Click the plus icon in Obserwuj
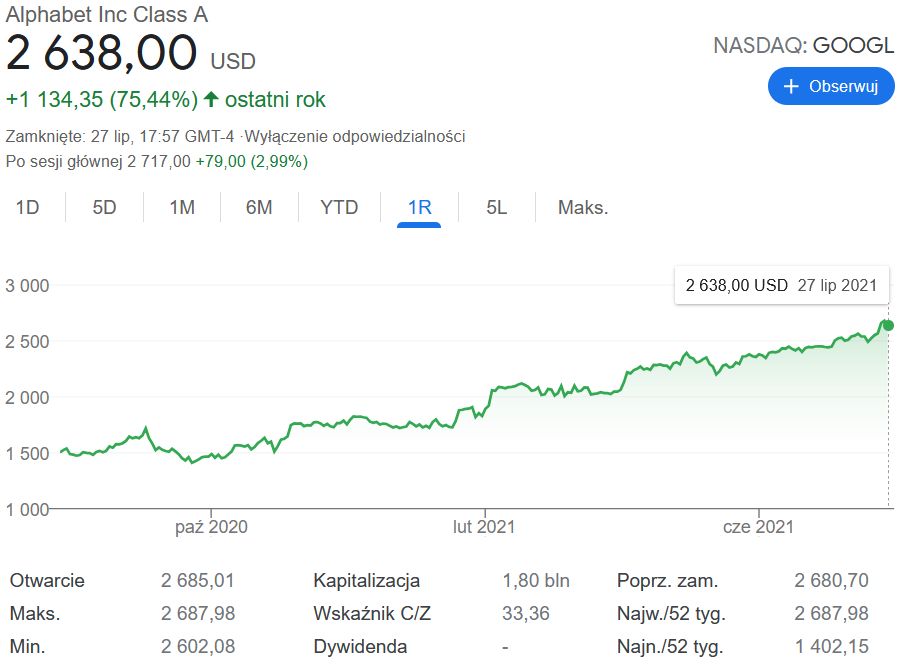 [791, 86]
